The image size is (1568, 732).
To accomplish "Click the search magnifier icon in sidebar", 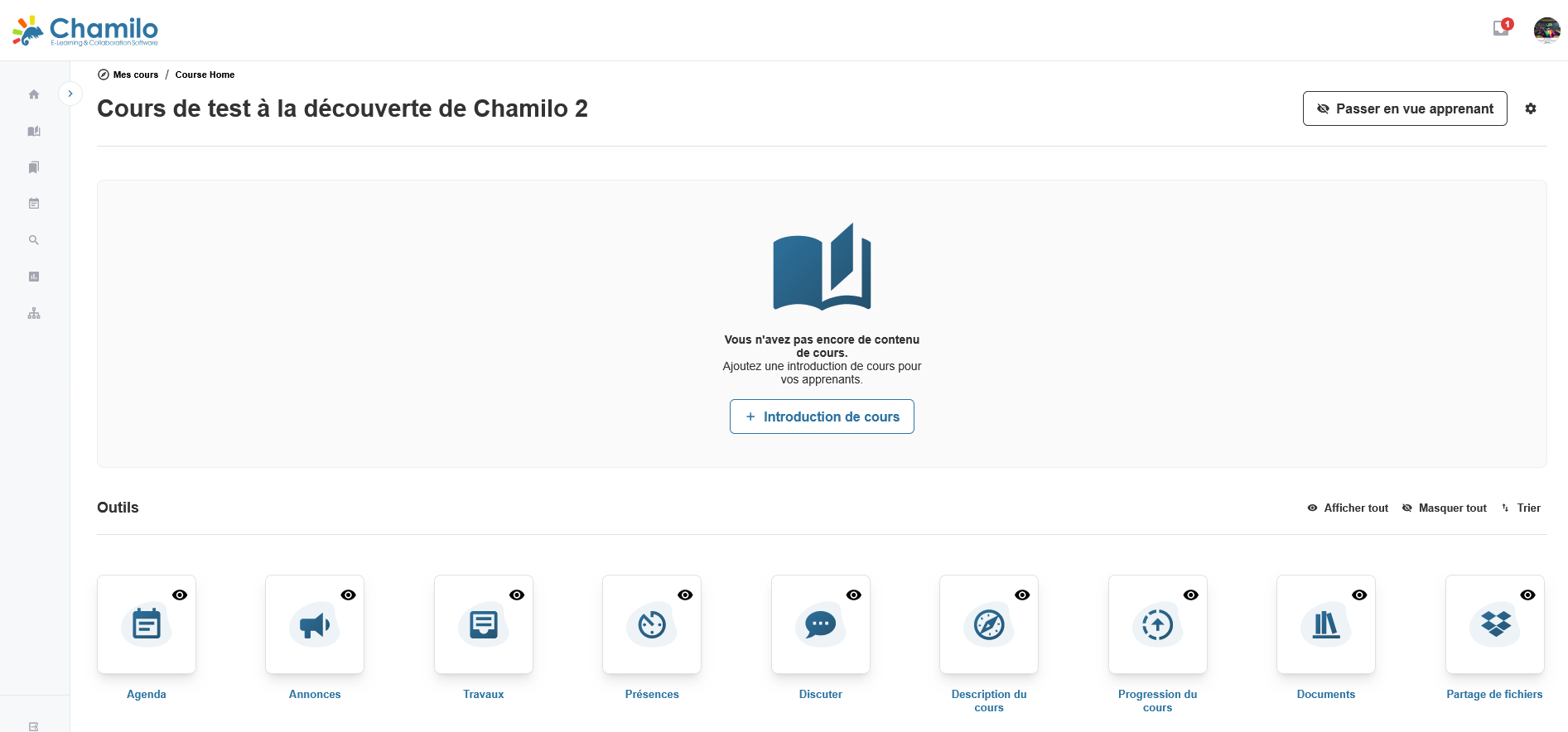I will click(x=34, y=240).
